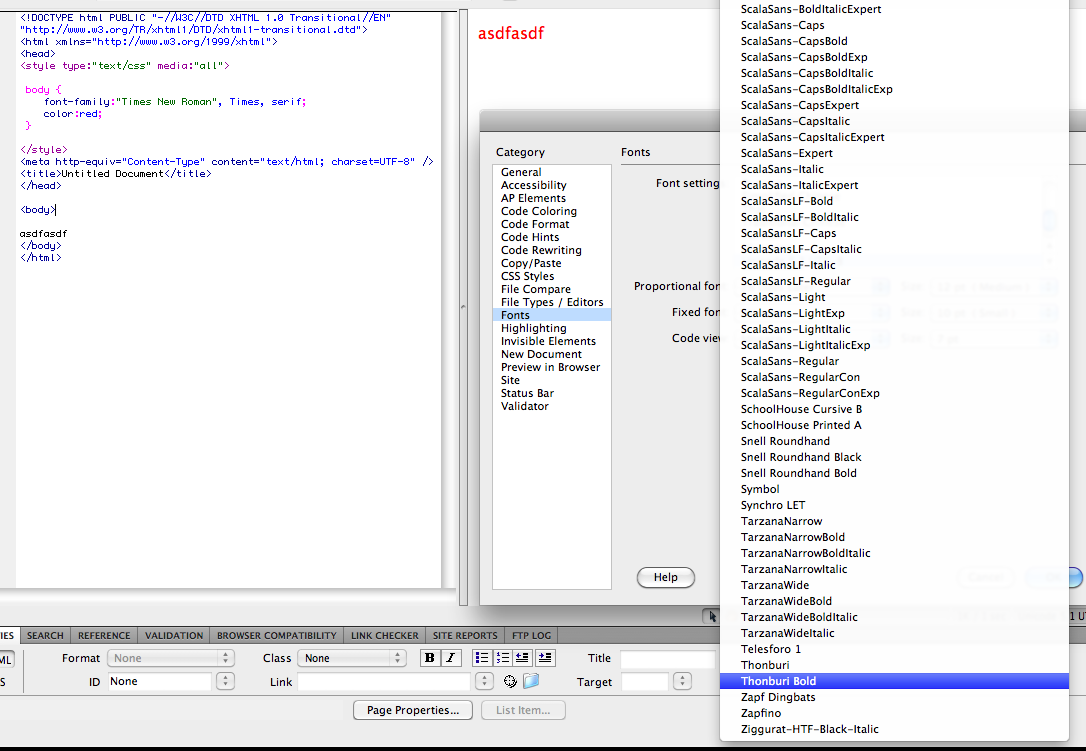The image size is (1086, 751).
Task: Choose Symbol from font list
Action: (894, 489)
